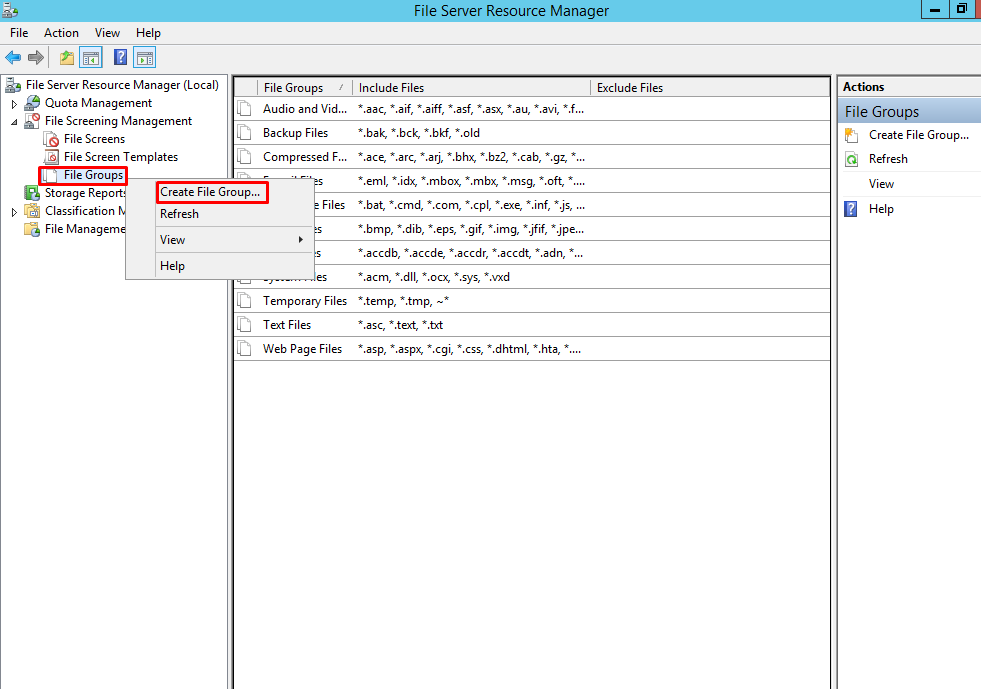Toggle the Show/Hide Action Pane icon
The image size is (981, 690).
[145, 58]
